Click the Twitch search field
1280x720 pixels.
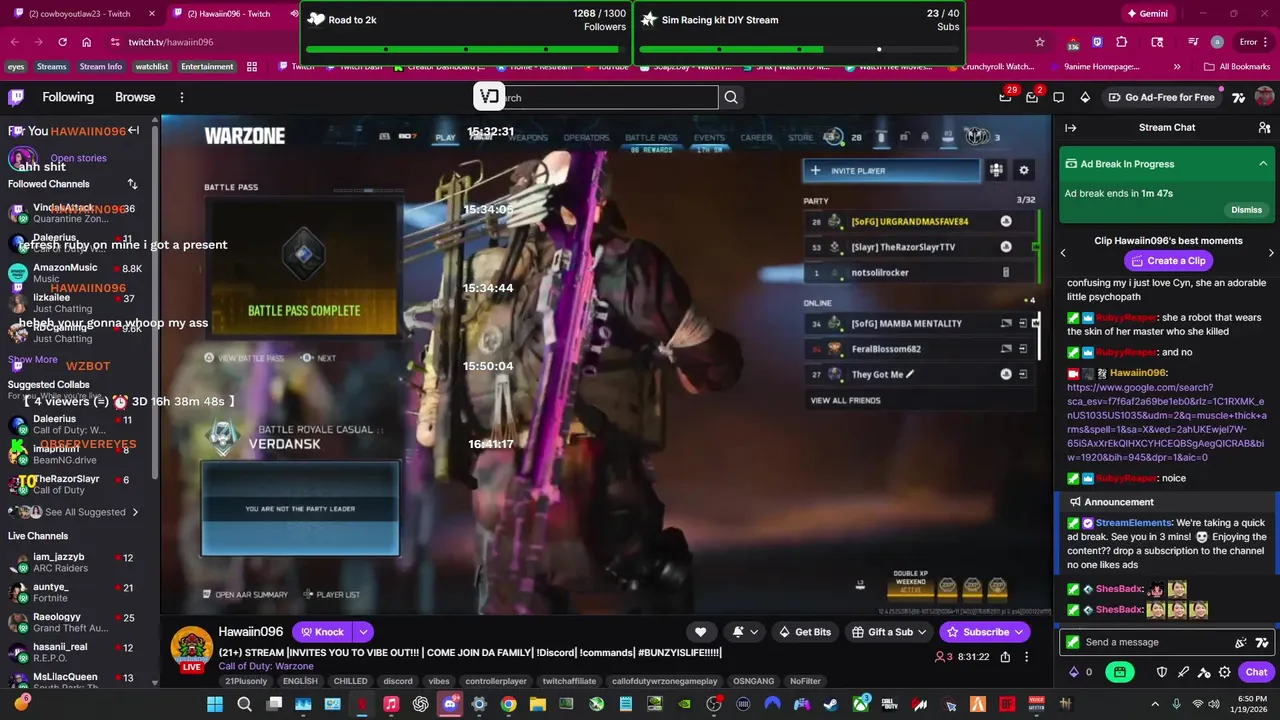pyautogui.click(x=607, y=97)
